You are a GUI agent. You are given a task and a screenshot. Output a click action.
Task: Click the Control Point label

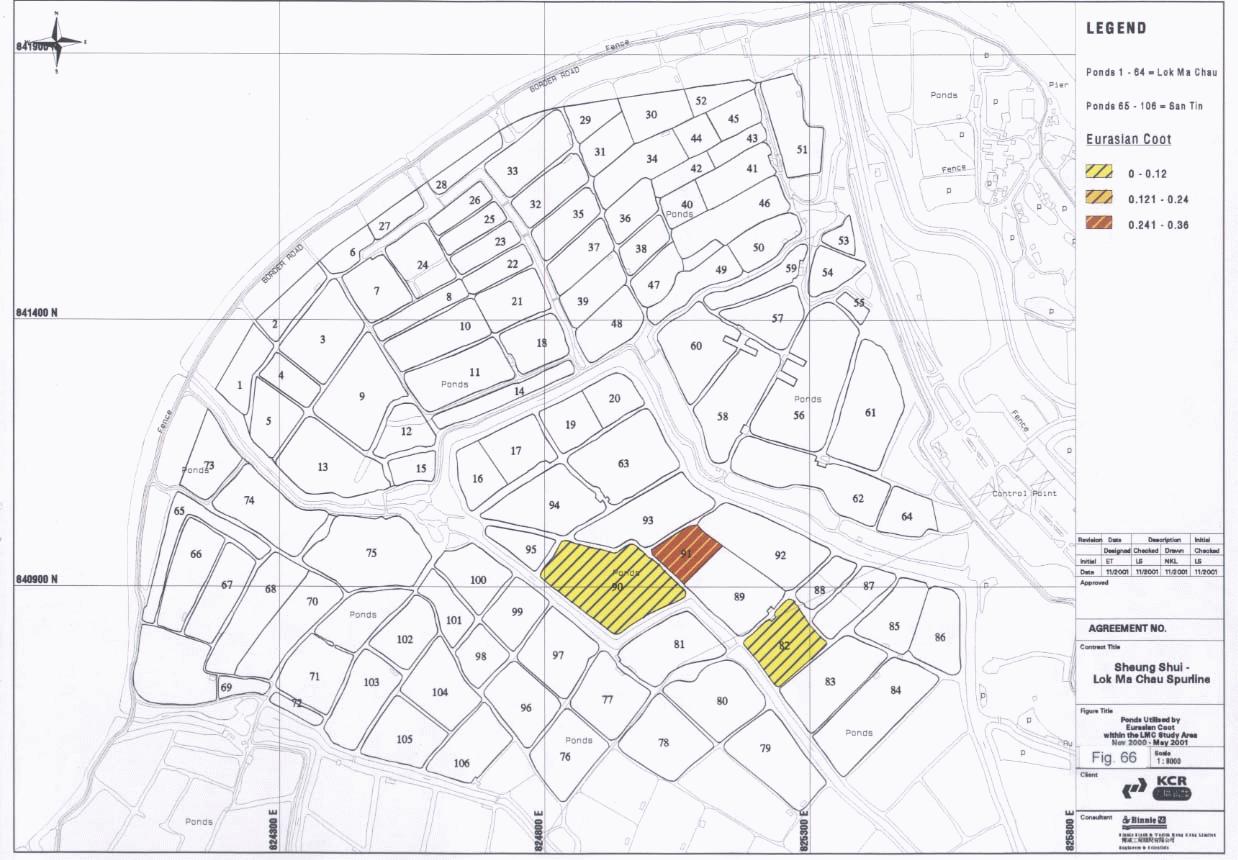point(1020,494)
